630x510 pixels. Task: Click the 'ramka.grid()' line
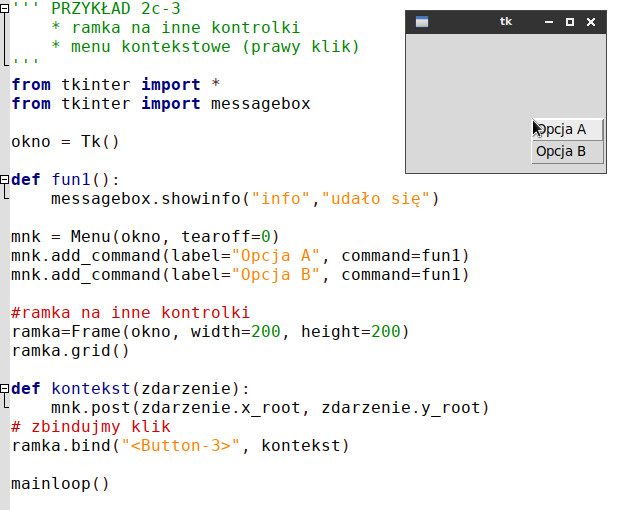click(70, 351)
